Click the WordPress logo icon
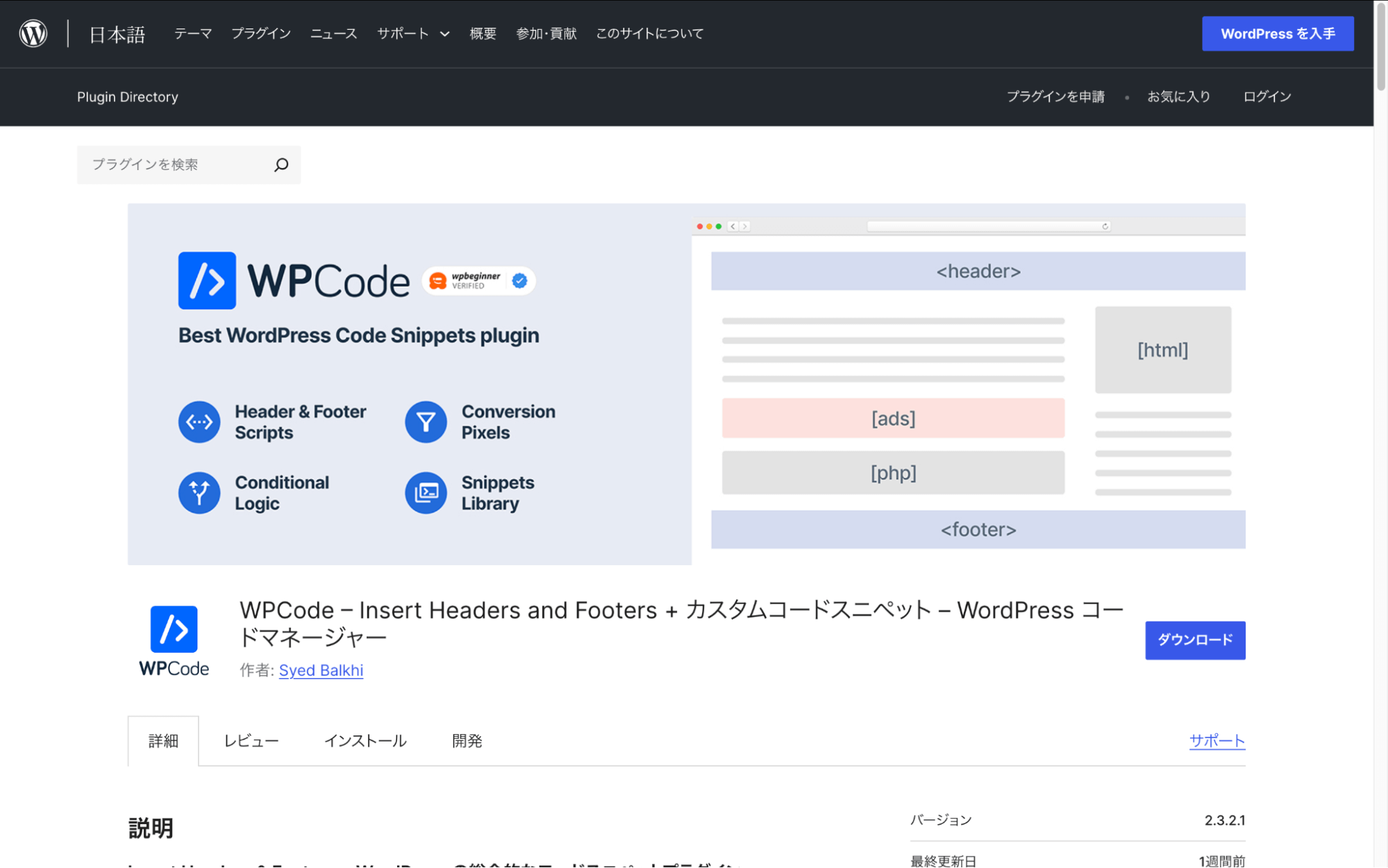This screenshot has height=868, width=1388. click(32, 32)
